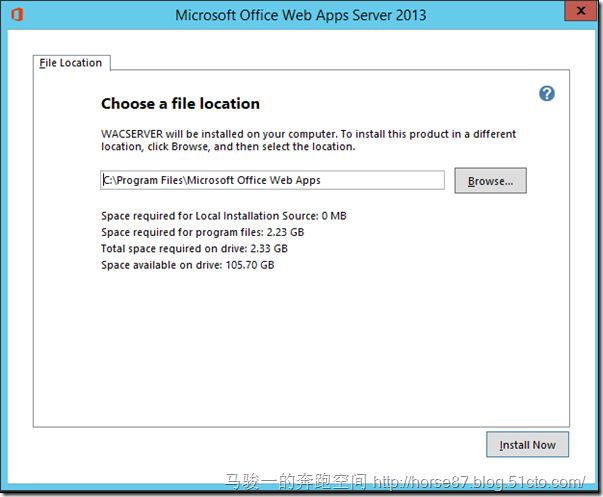The width and height of the screenshot is (603, 497).
Task: Click the Browse... button
Action: [x=490, y=180]
